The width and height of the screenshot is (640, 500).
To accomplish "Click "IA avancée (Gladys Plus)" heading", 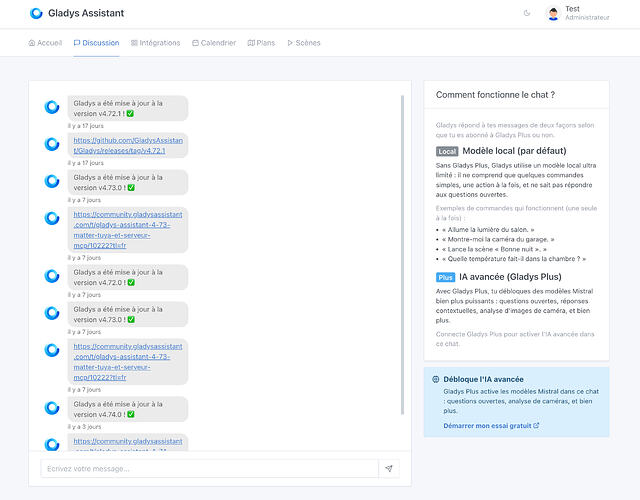I will [510, 277].
